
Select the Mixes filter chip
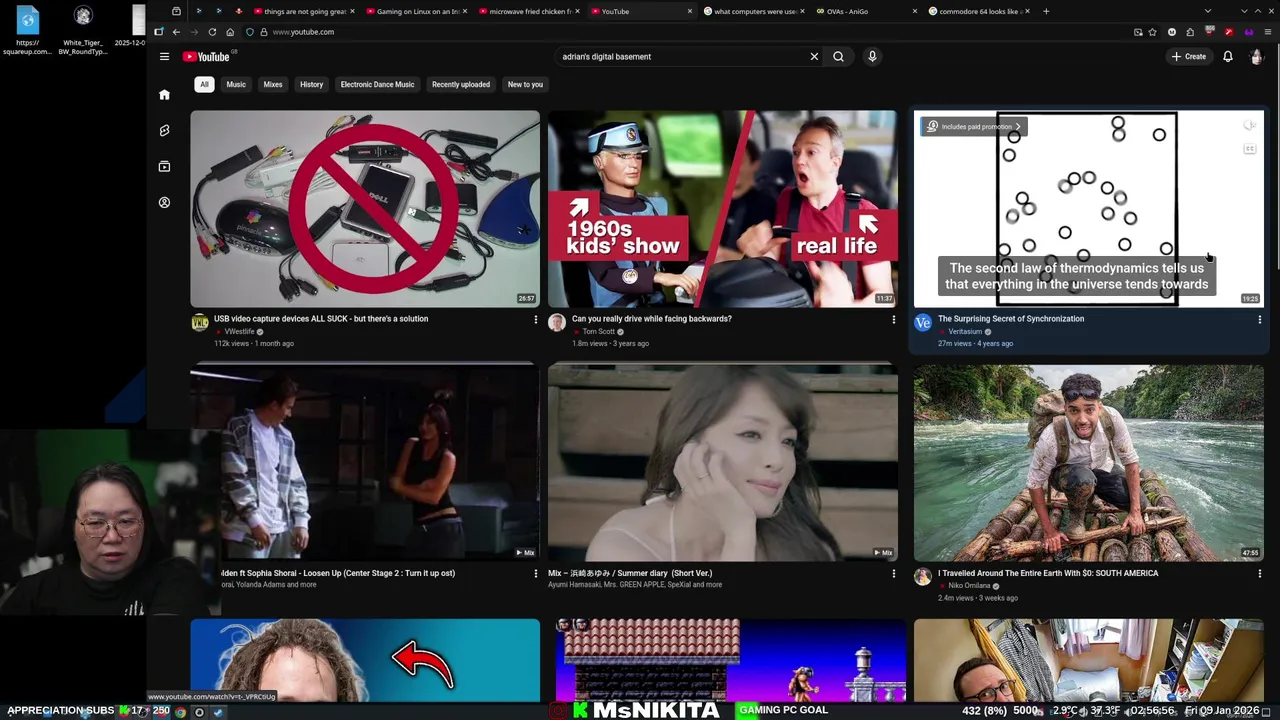[x=273, y=85]
